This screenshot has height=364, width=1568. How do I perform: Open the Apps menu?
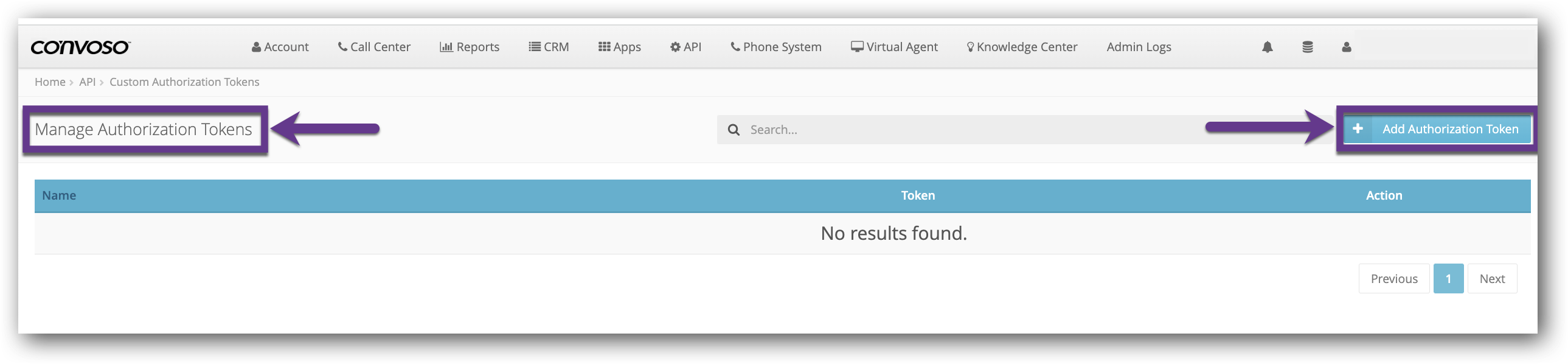pos(620,47)
